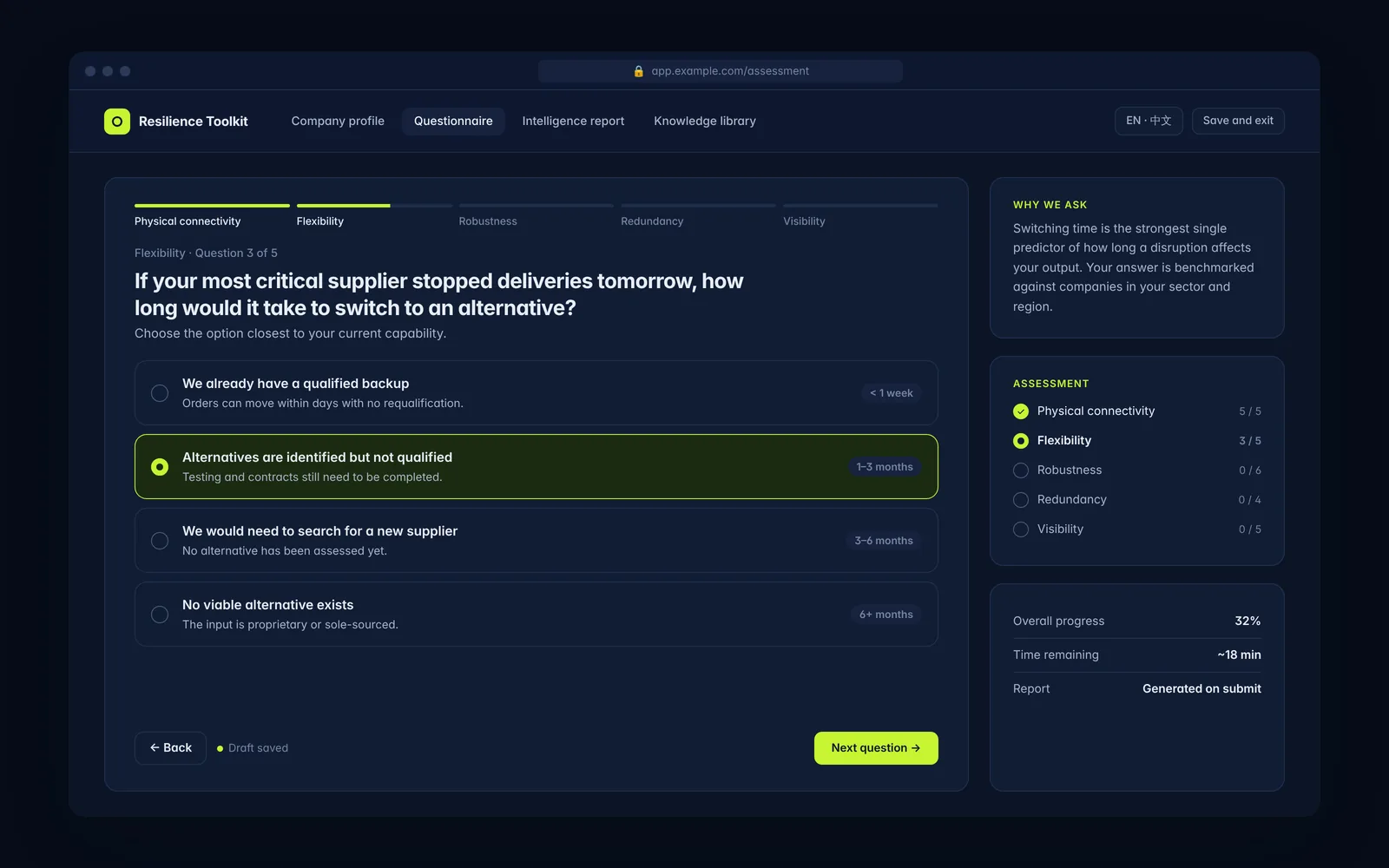Click the '< 1 week' badge
Viewport: 1389px width, 868px height.
[892, 393]
